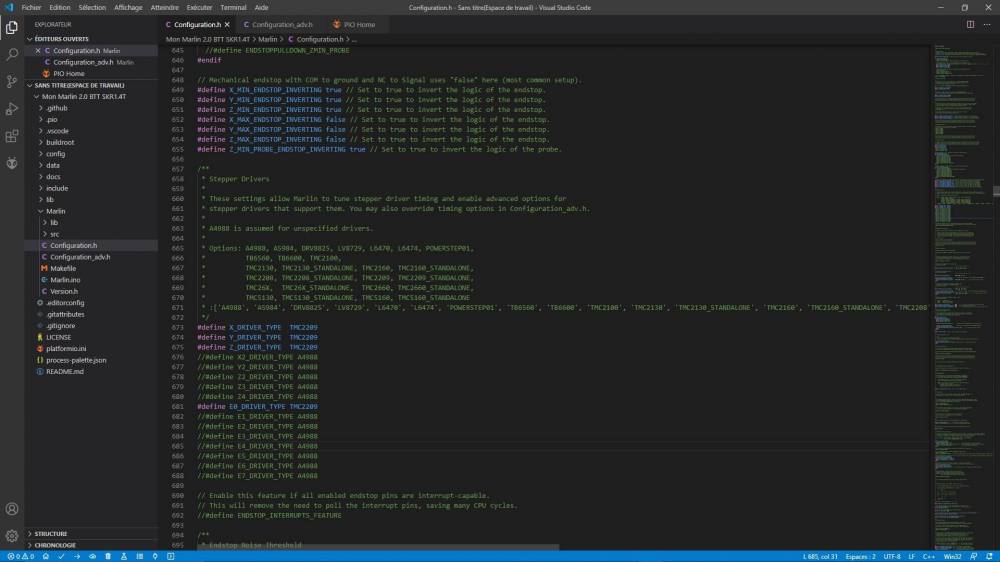Image resolution: width=1000 pixels, height=562 pixels.
Task: Open Version.h in the file tree
Action: (x=64, y=292)
